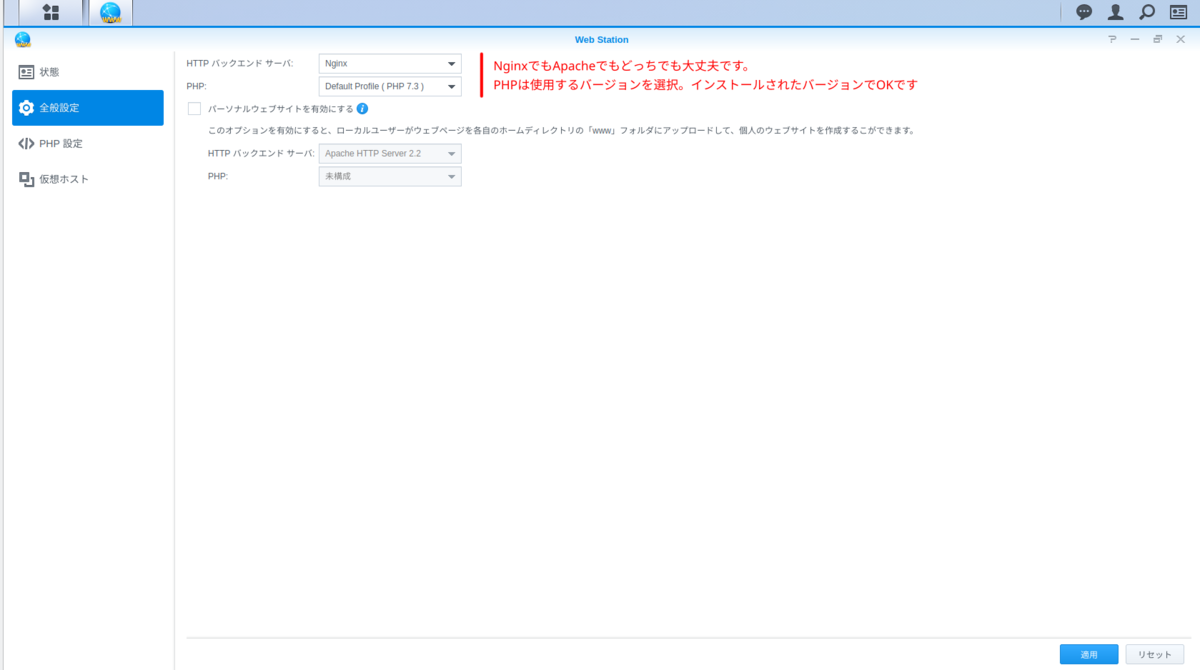Image resolution: width=1200 pixels, height=670 pixels.
Task: Open the Web Station help question icon
Action: 1112,39
